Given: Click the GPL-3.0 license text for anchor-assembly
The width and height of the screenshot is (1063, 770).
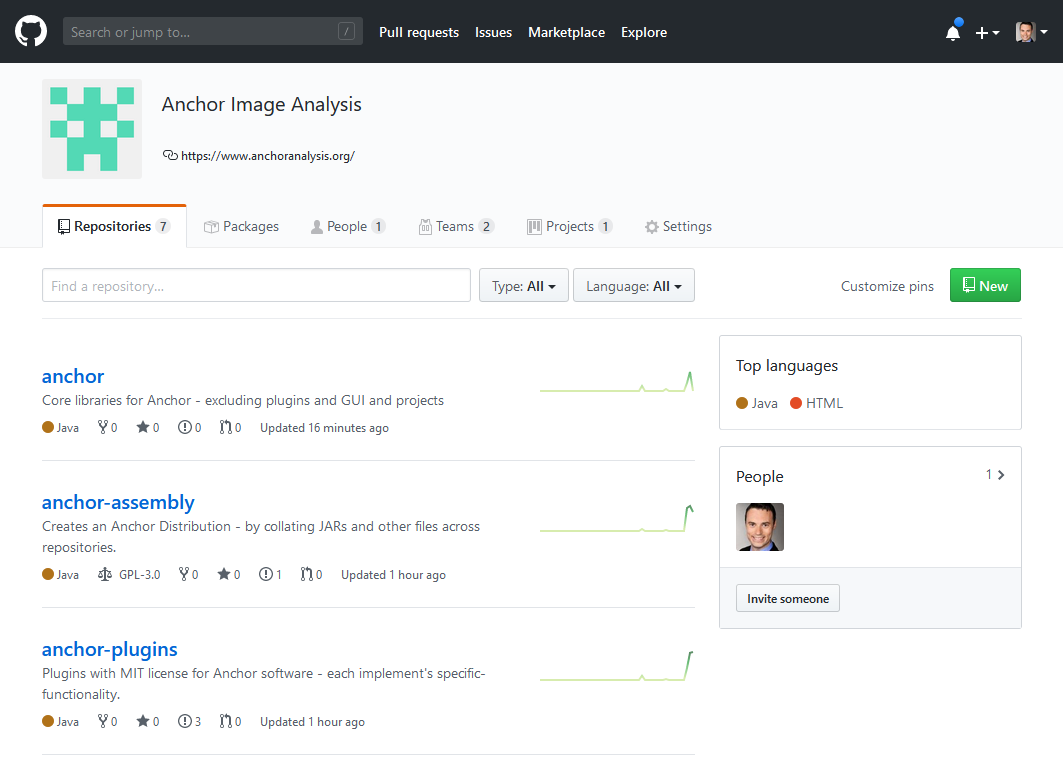Looking at the screenshot, I should [140, 575].
